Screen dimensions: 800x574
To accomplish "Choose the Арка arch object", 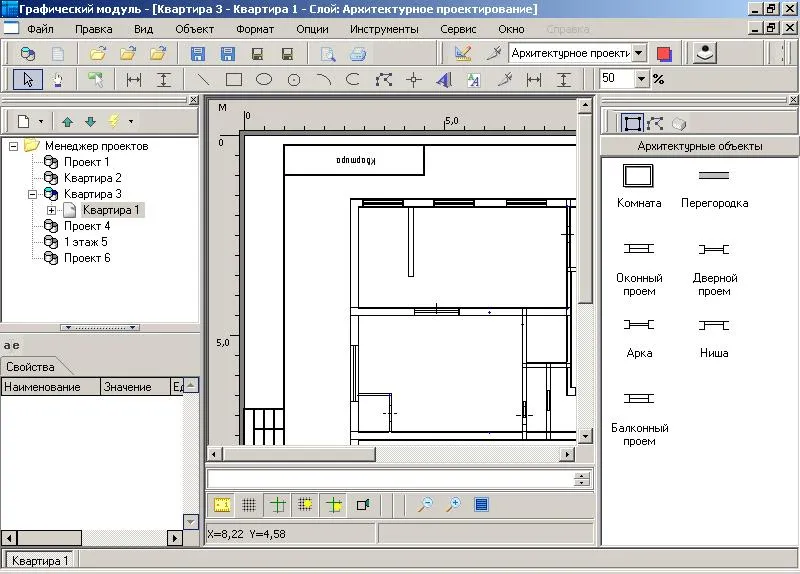I will pos(639,338).
